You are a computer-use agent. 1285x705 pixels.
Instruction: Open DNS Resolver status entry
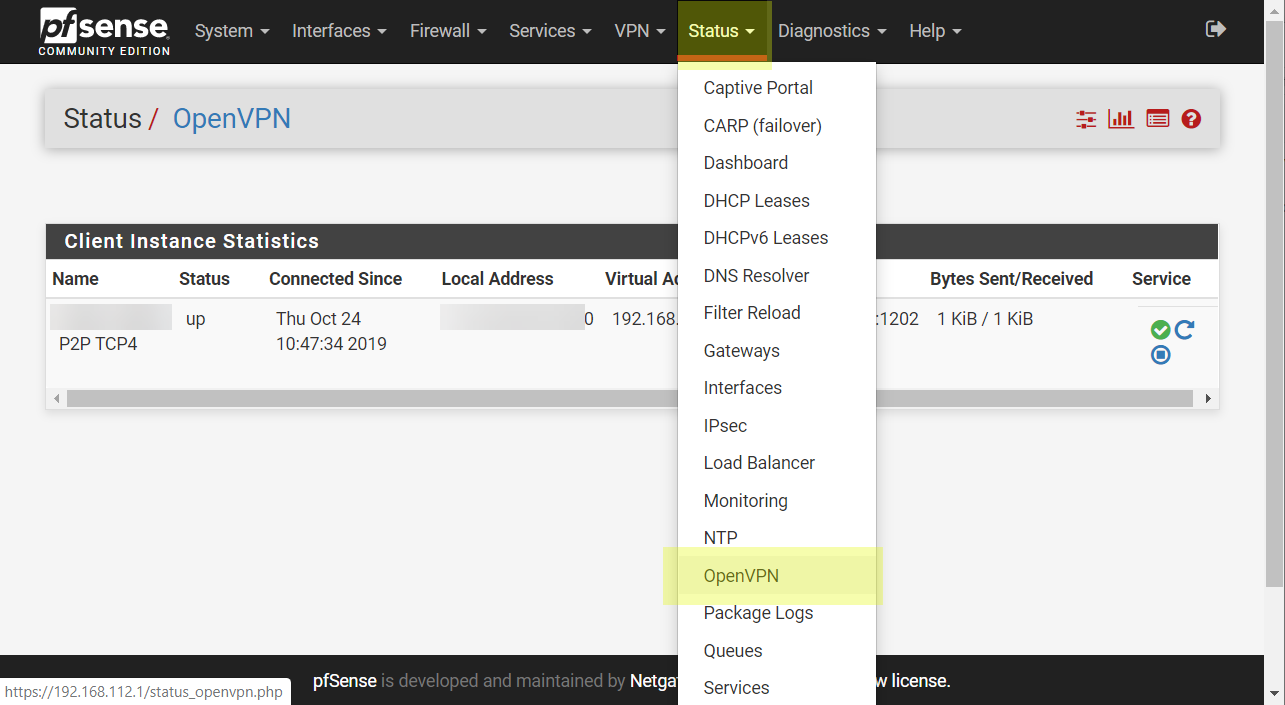tap(777, 276)
